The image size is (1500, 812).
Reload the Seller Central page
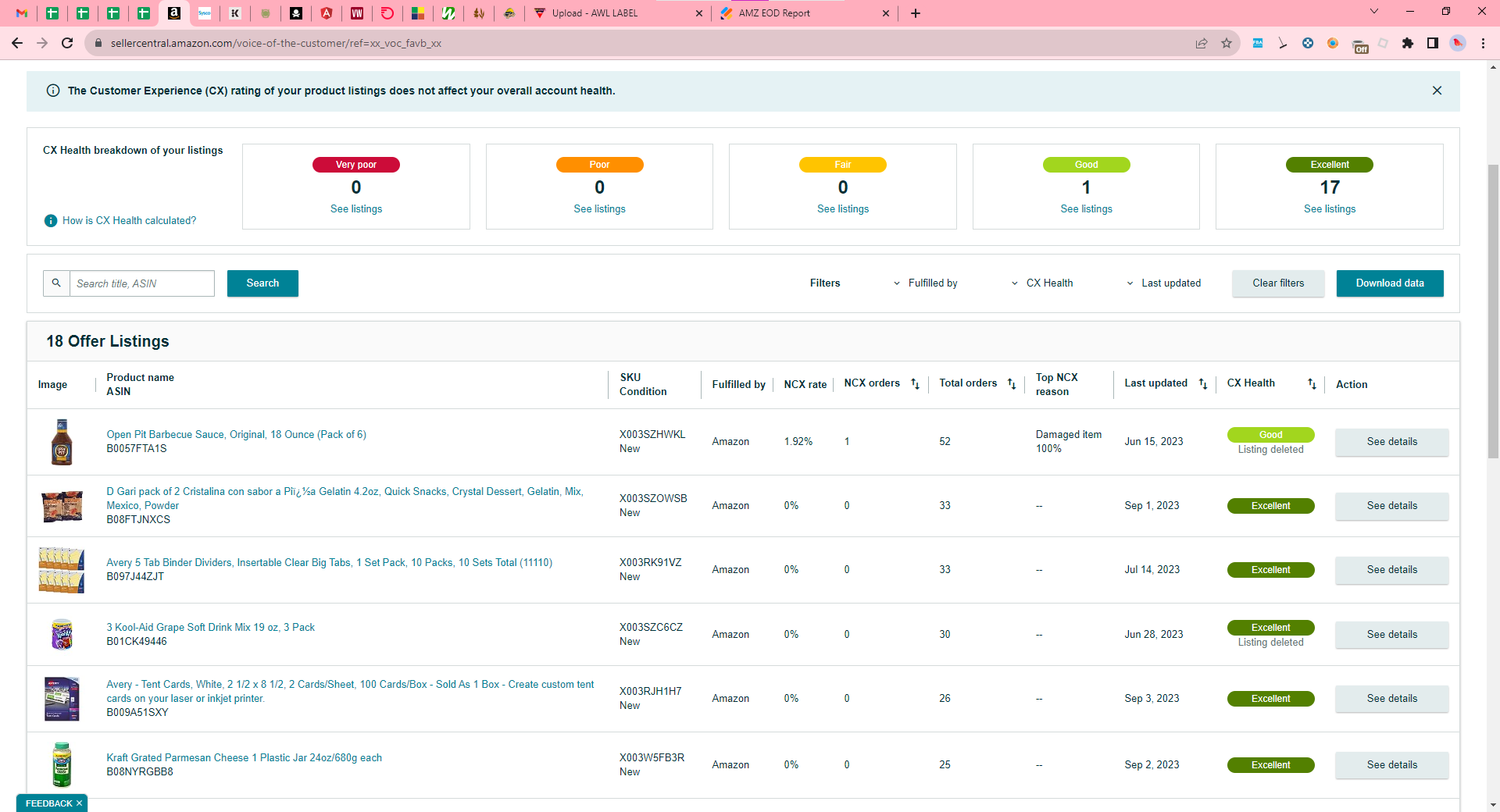pyautogui.click(x=67, y=43)
